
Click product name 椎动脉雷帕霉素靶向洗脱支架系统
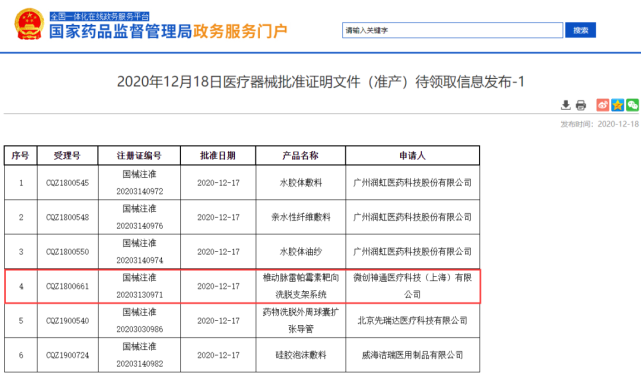301,286
